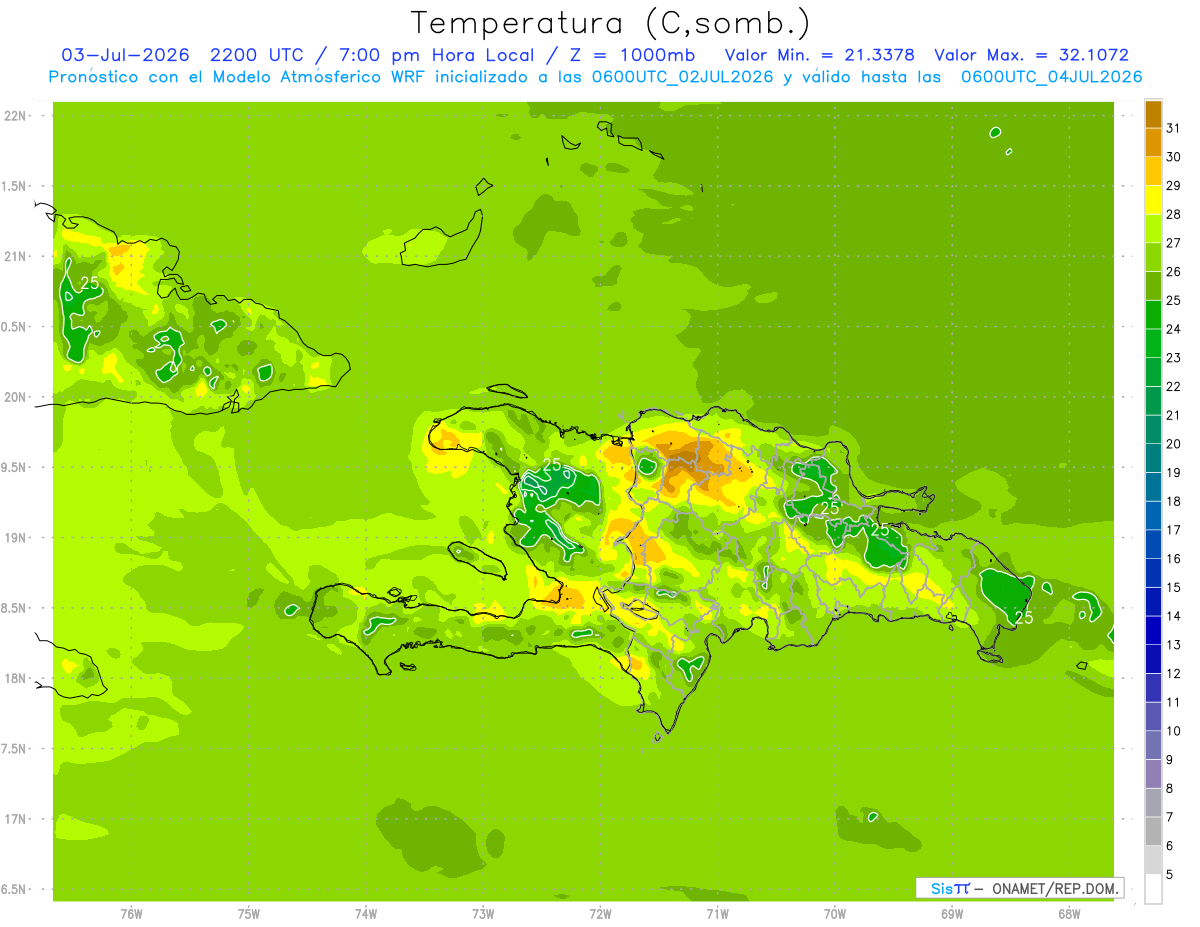Screen dimensions: 1200x927
Task: Click the '19N' latitude label
Action: [x=17, y=538]
